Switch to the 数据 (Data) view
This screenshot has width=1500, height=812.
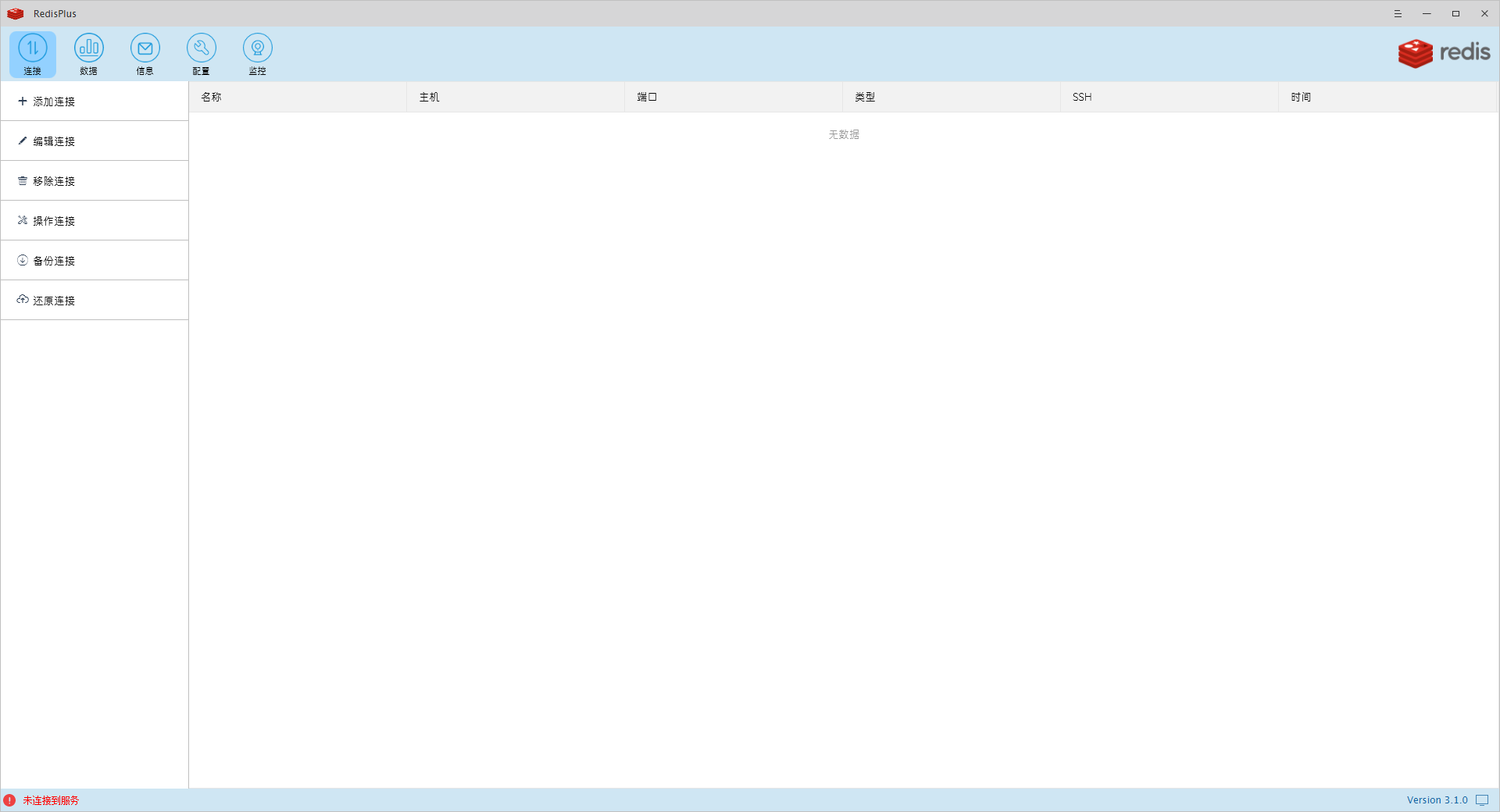[x=89, y=53]
